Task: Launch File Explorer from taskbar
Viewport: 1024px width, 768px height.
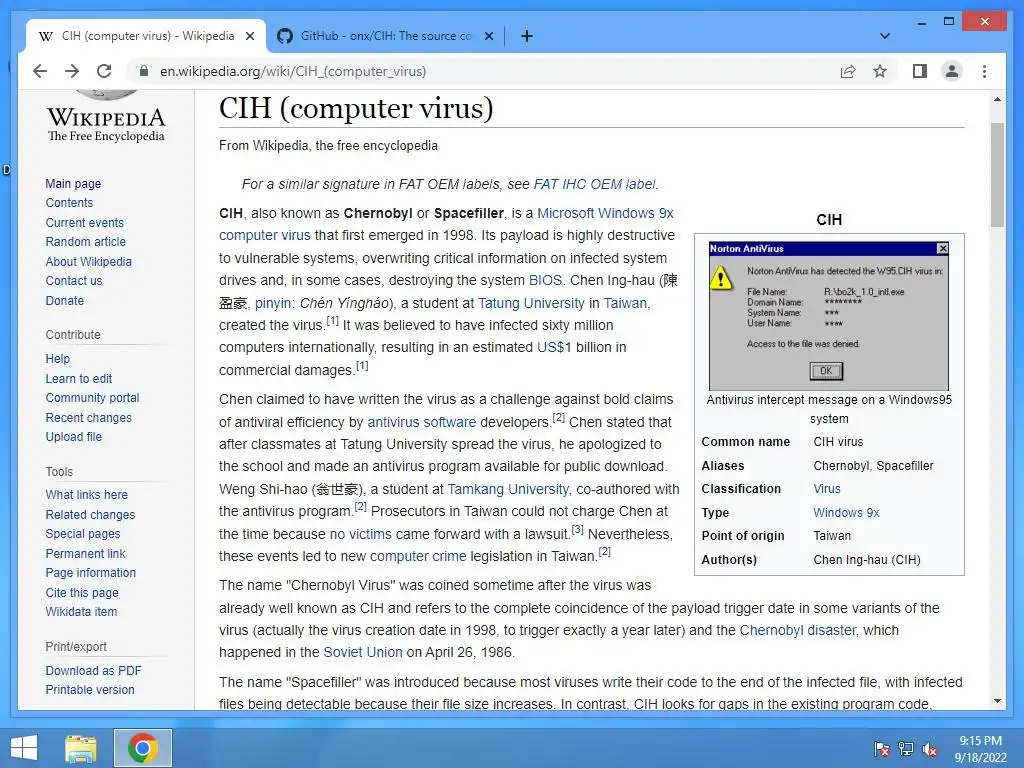Action: [81, 748]
